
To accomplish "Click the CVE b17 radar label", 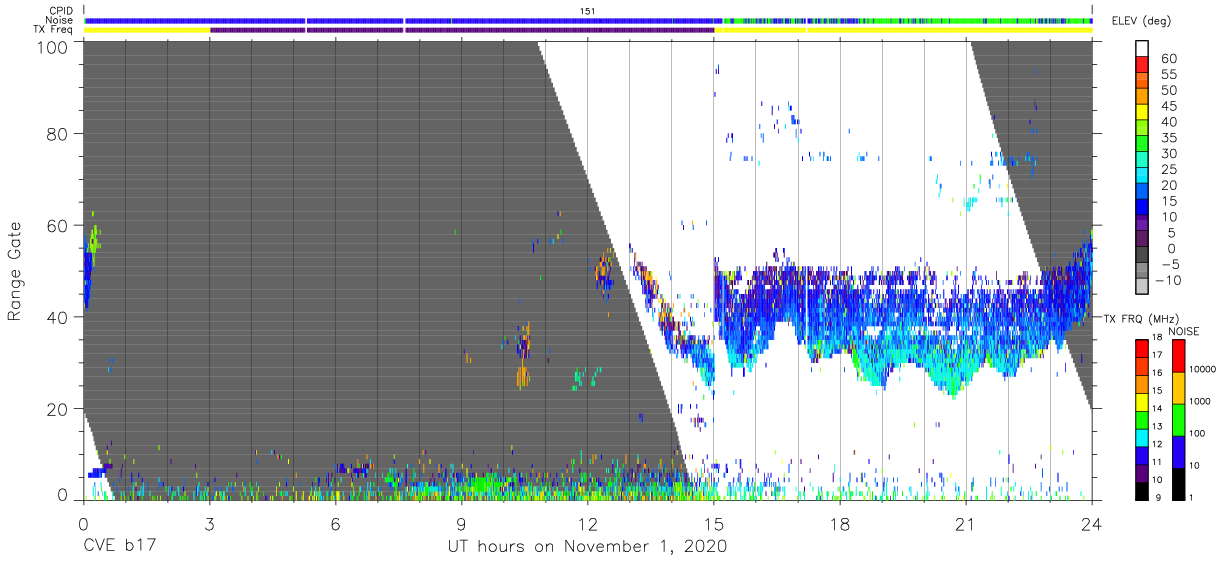I will pyautogui.click(x=118, y=546).
